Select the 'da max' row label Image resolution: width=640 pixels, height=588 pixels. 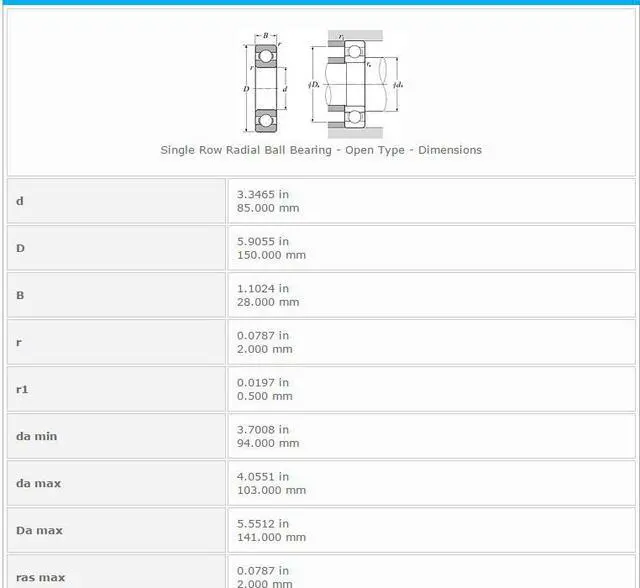point(38,483)
